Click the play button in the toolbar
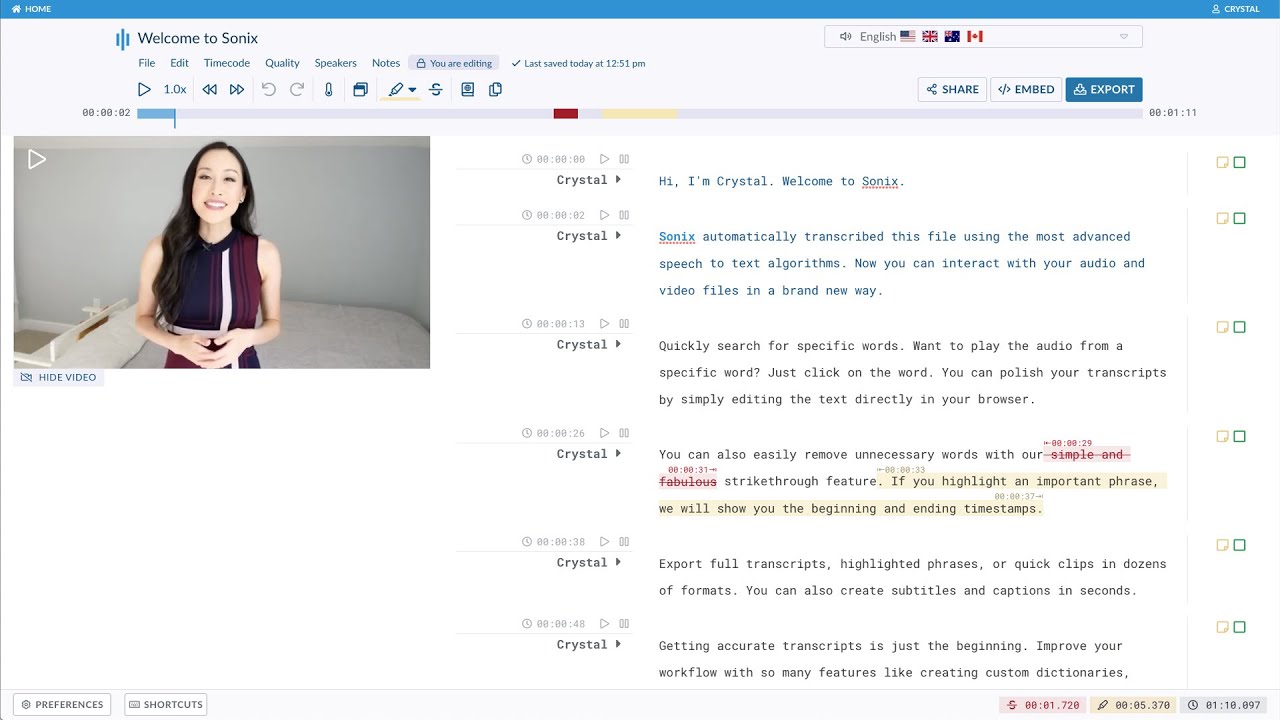1280x720 pixels. (144, 89)
